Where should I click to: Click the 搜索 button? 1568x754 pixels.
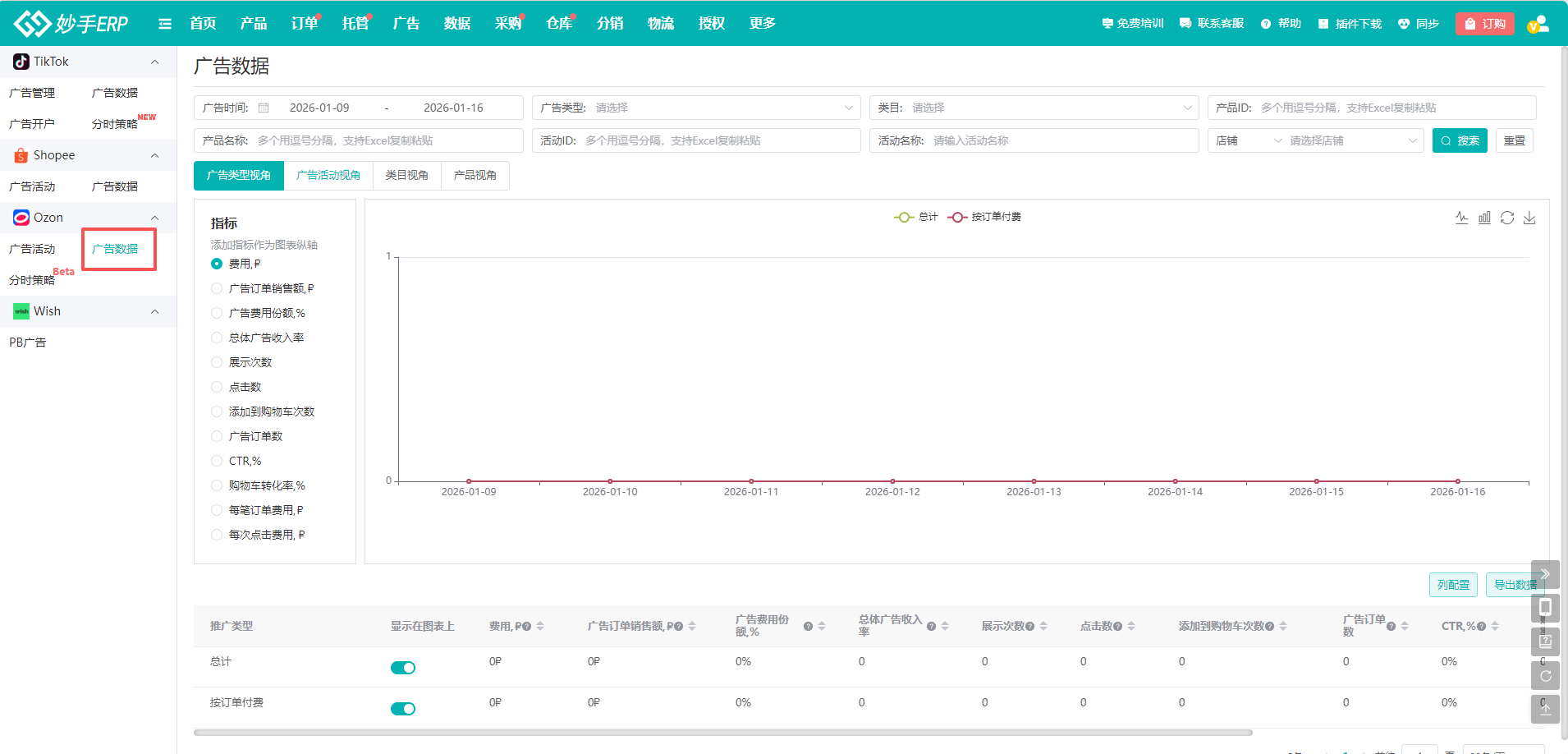point(1460,140)
